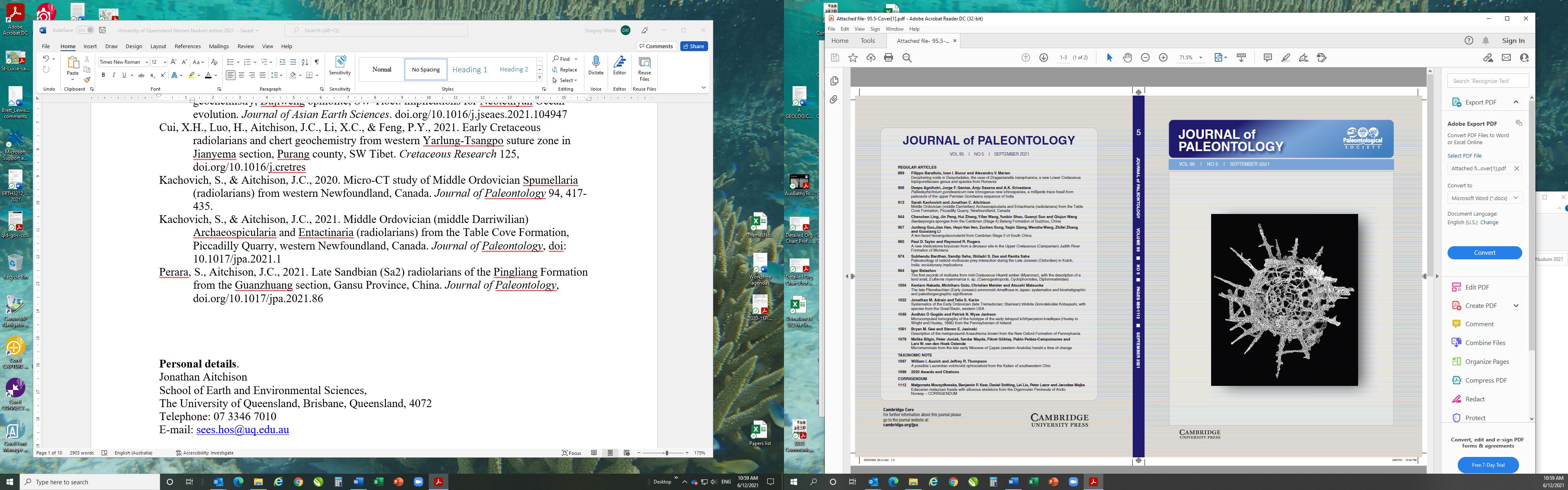
Task: Click the Word zoom slider
Action: [x=666, y=453]
